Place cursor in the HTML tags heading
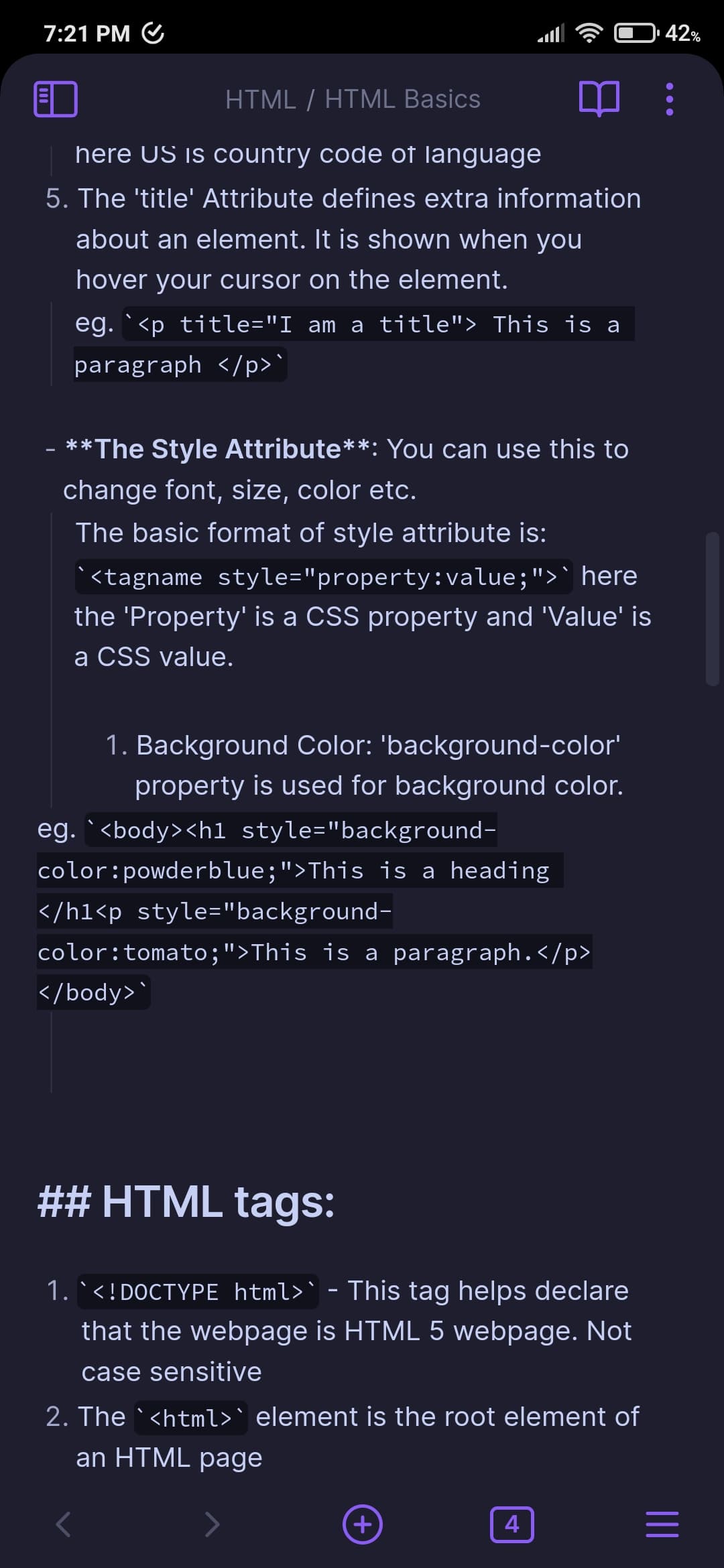Viewport: 724px width, 1568px height. click(219, 1201)
